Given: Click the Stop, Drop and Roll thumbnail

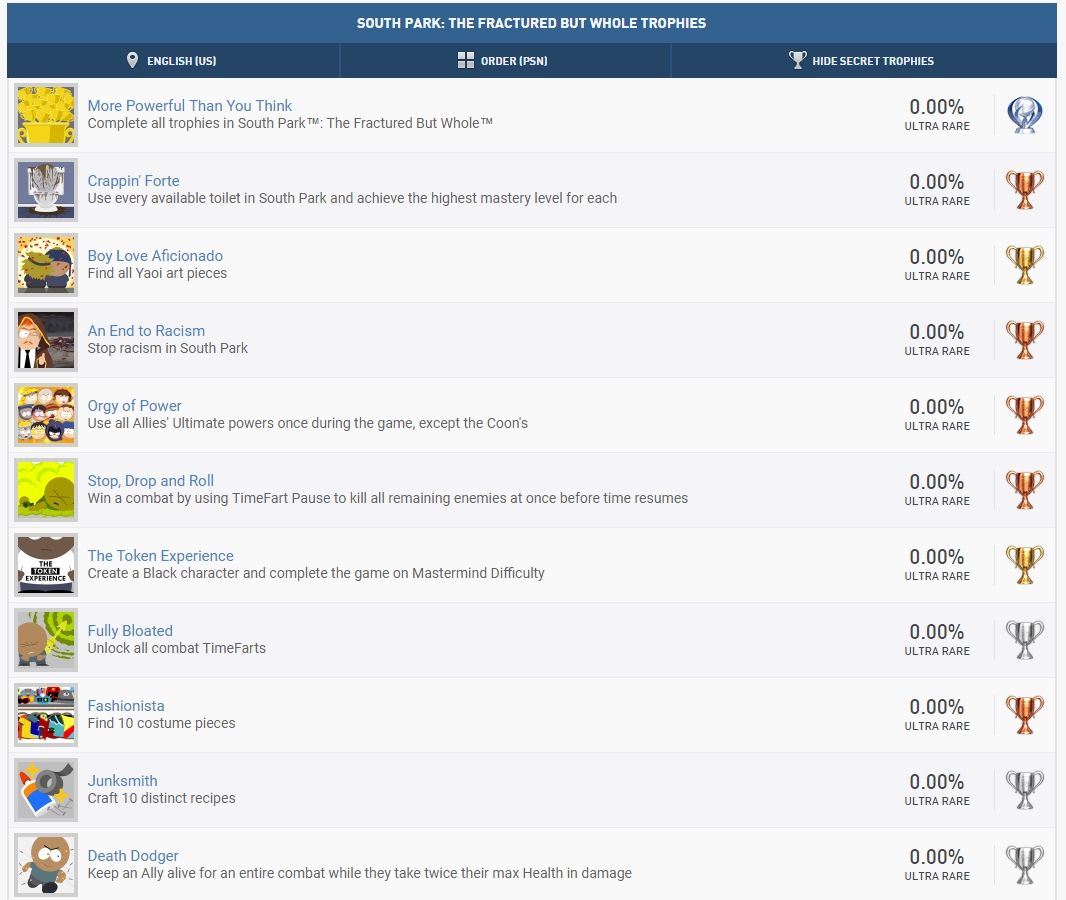Looking at the screenshot, I should pyautogui.click(x=46, y=489).
